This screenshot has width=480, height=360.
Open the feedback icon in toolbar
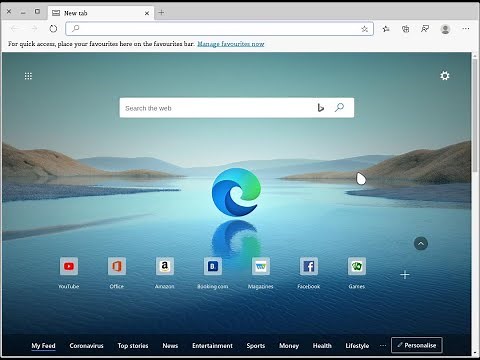[425, 29]
